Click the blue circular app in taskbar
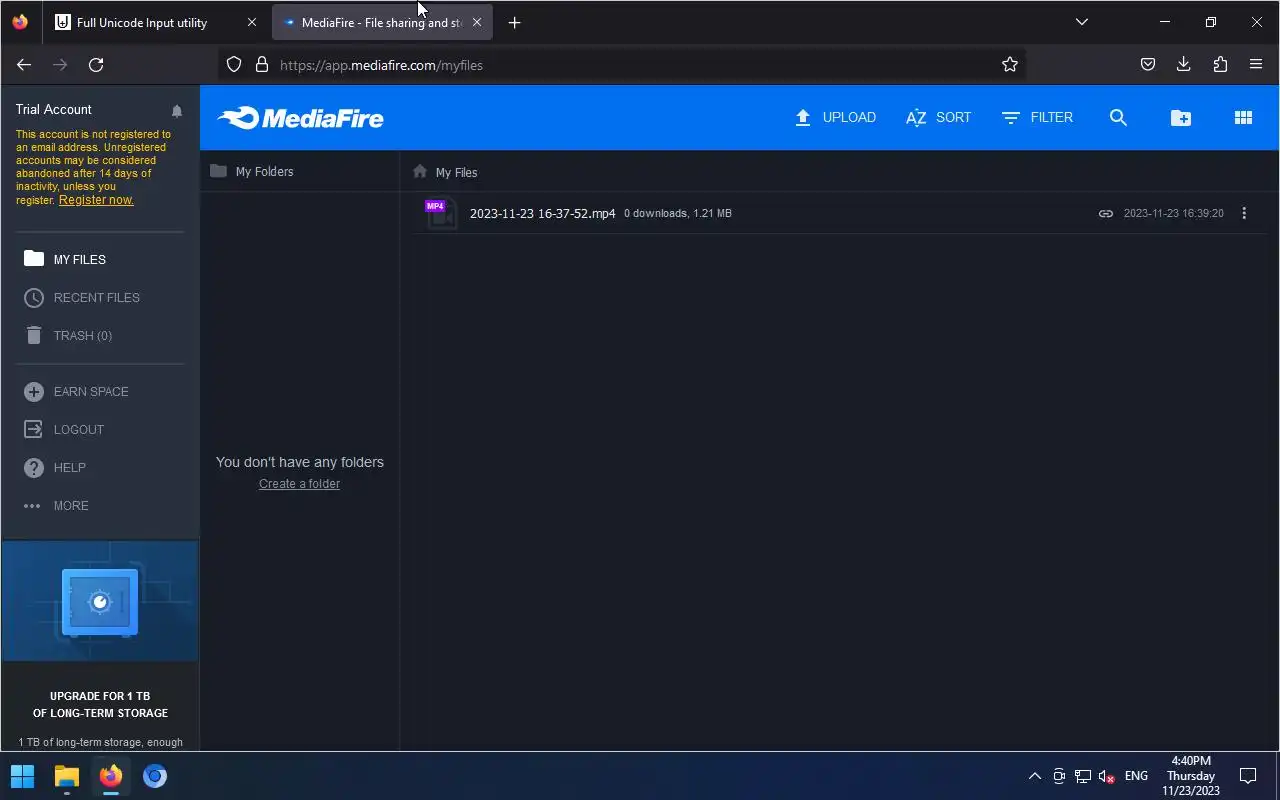 pyautogui.click(x=154, y=776)
